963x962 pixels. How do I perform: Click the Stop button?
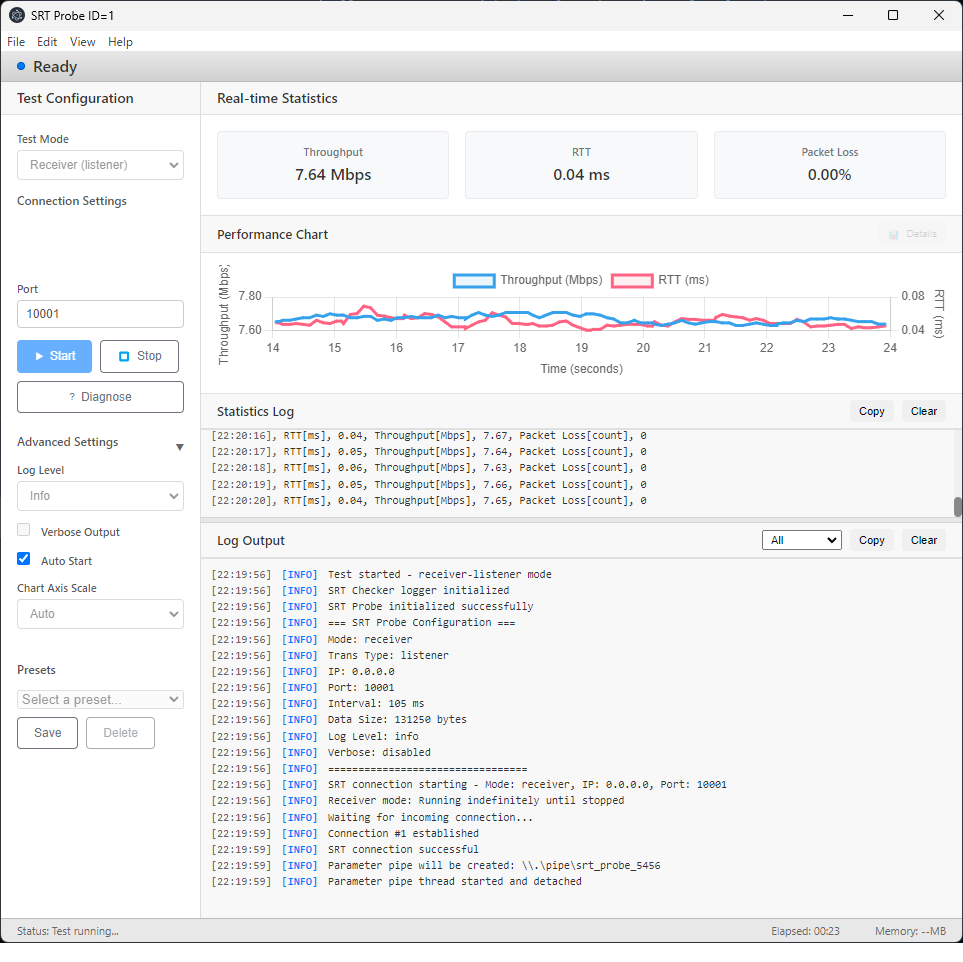click(x=139, y=356)
